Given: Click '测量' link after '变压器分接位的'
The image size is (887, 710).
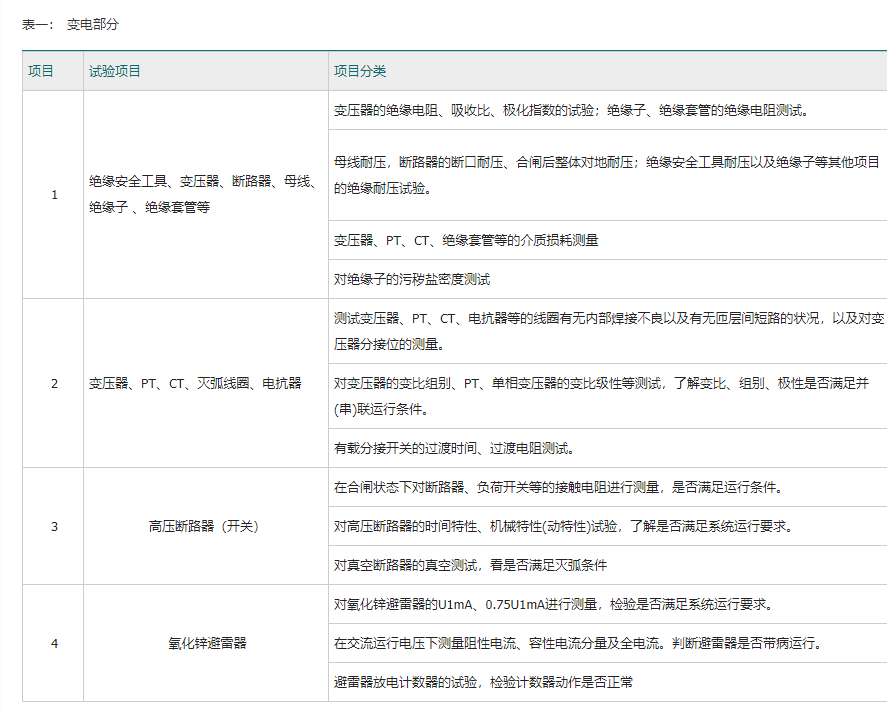Looking at the screenshot, I should 425,344.
